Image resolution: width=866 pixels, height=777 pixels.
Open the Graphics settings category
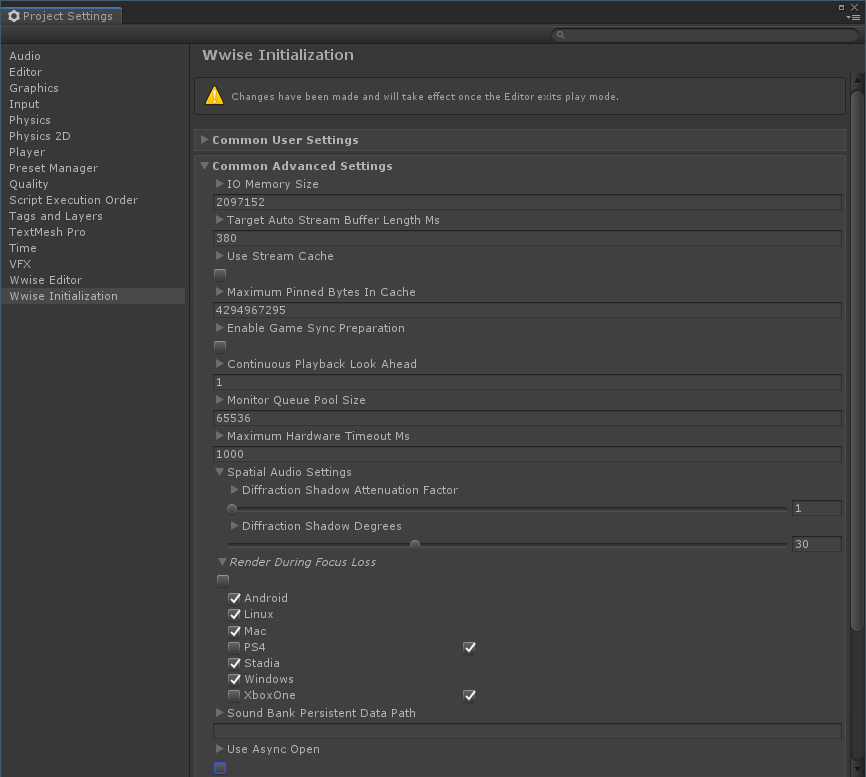click(x=34, y=88)
